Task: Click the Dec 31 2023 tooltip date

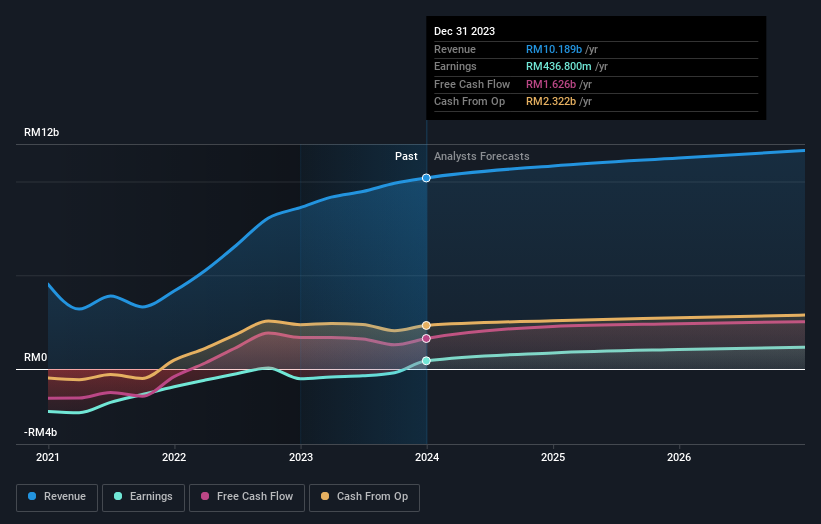Action: coord(464,31)
